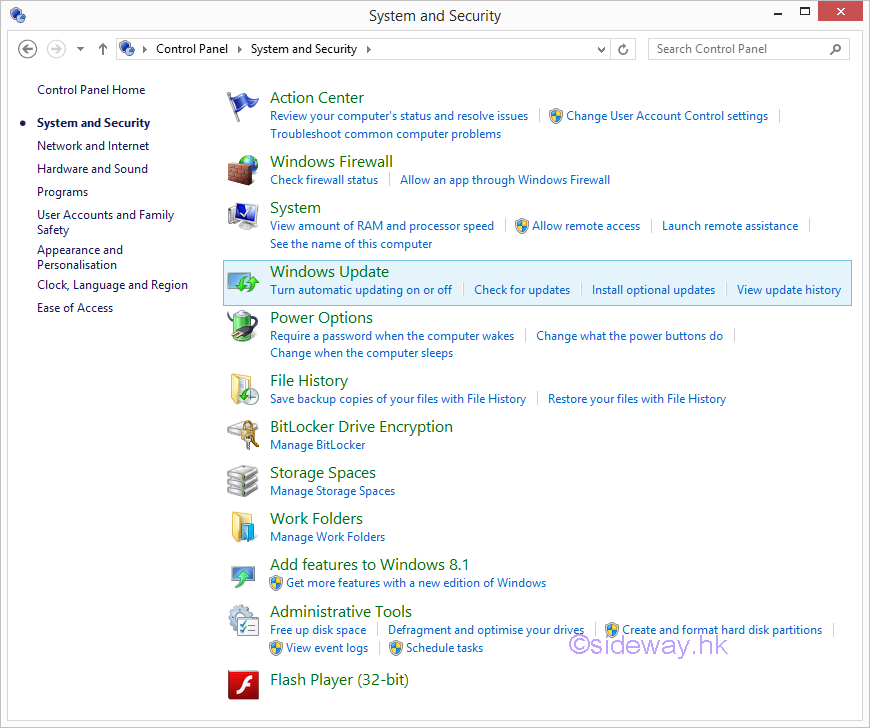Open the Windows Firewall brick wall icon
This screenshot has width=870, height=728.
coord(242,170)
